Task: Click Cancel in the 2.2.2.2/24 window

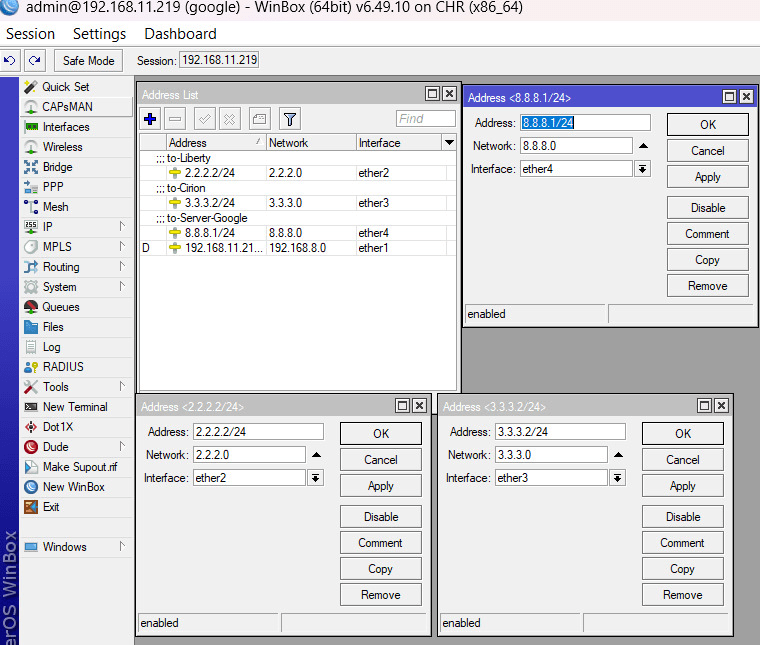Action: [x=380, y=460]
